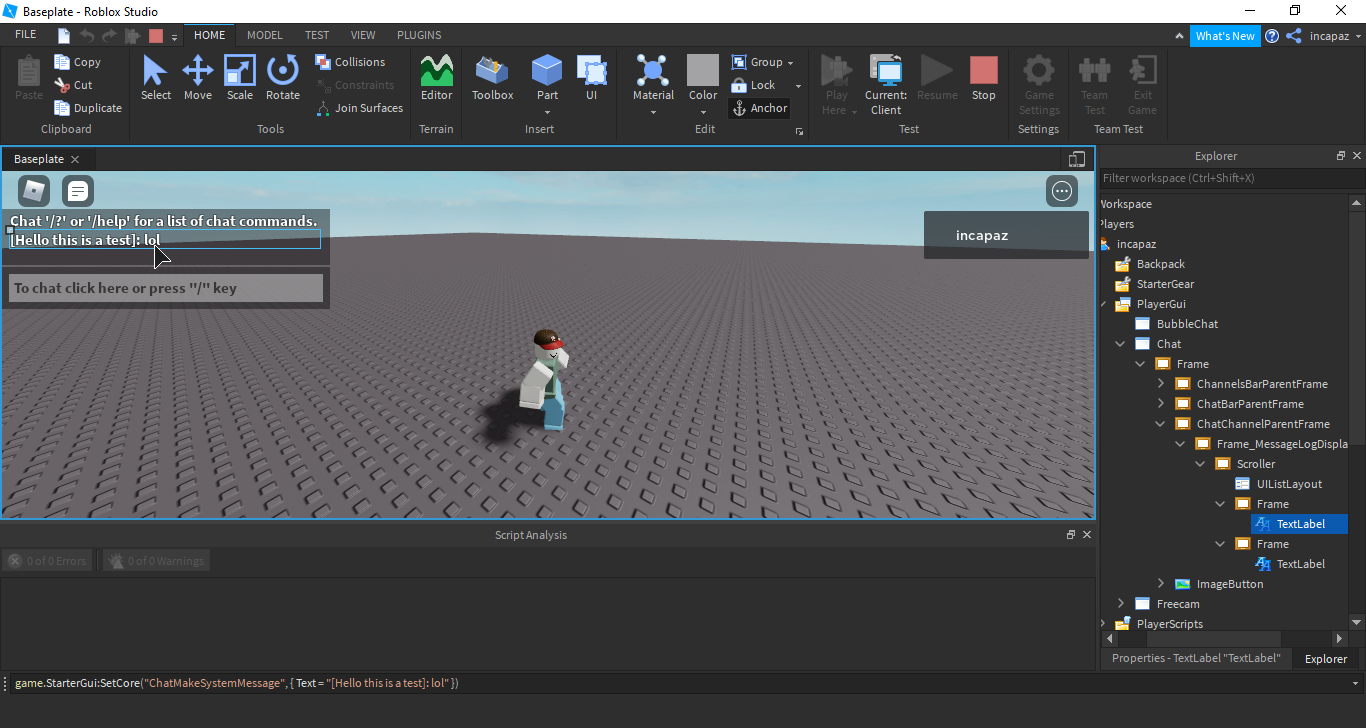
Task: Switch to the VIEW ribbon tab
Action: tap(363, 35)
